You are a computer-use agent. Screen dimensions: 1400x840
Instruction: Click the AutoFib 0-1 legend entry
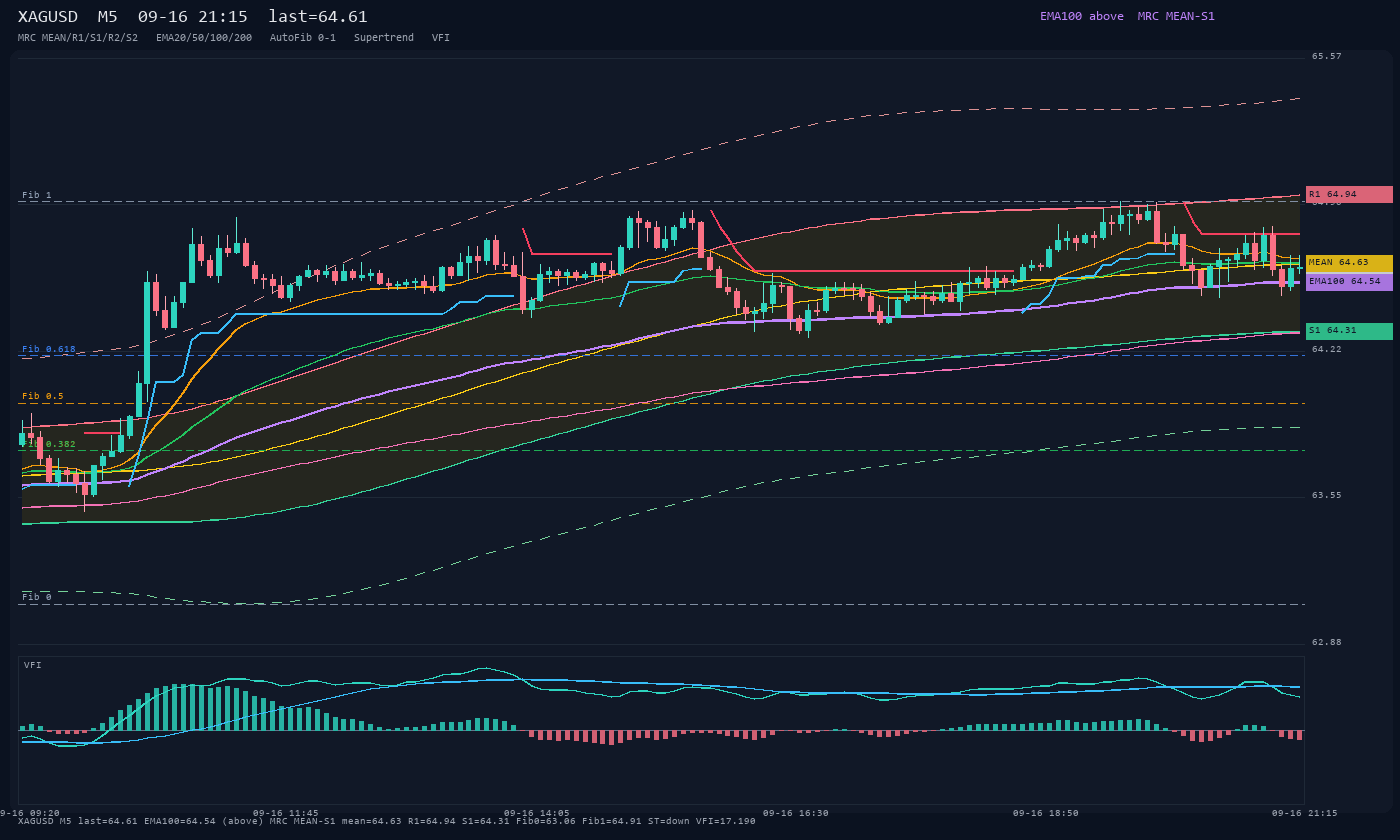pyautogui.click(x=303, y=38)
